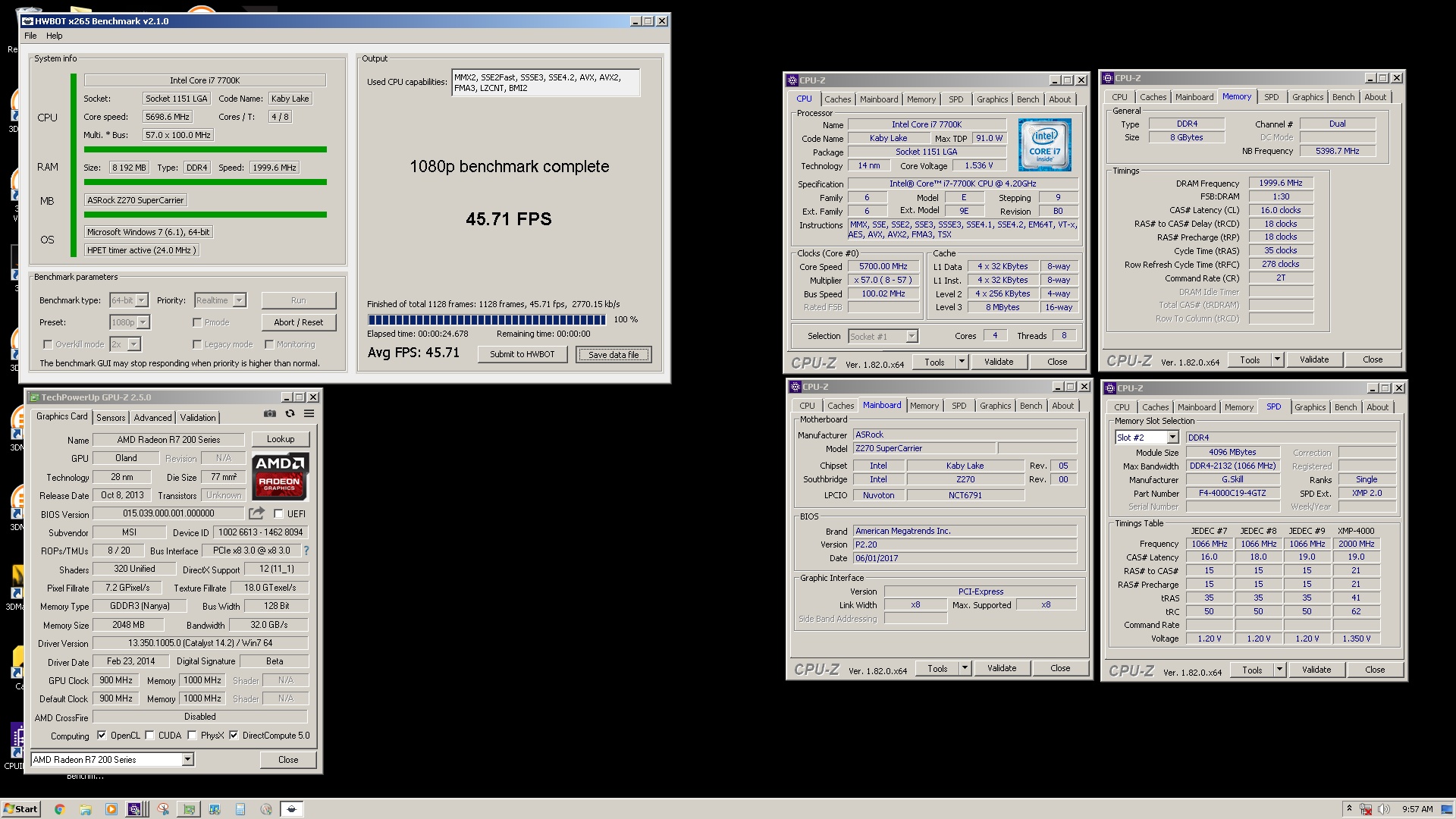The height and width of the screenshot is (819, 1456).
Task: Click volume speaker tray icon
Action: coord(1384,809)
